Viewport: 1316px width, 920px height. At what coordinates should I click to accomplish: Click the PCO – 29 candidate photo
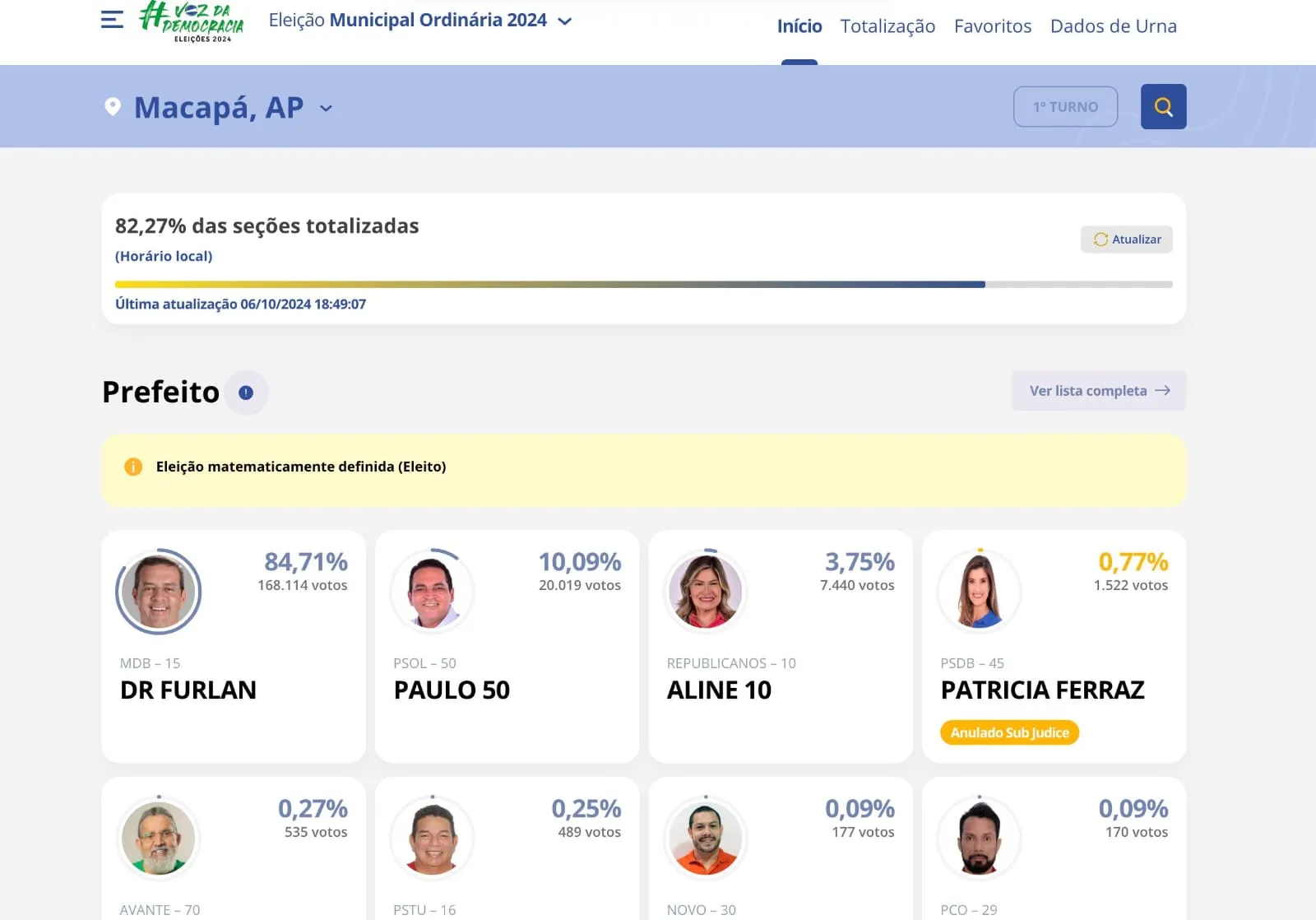pyautogui.click(x=980, y=839)
